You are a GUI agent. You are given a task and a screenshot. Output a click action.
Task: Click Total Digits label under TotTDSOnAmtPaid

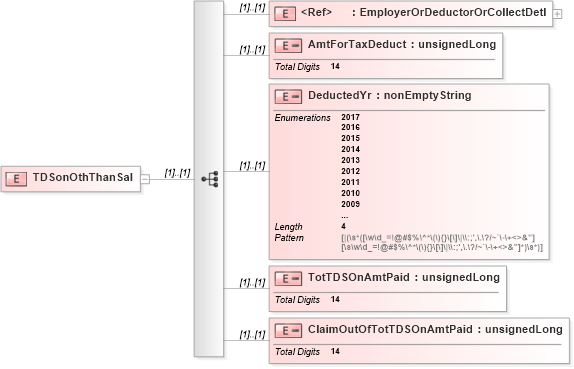pos(297,300)
